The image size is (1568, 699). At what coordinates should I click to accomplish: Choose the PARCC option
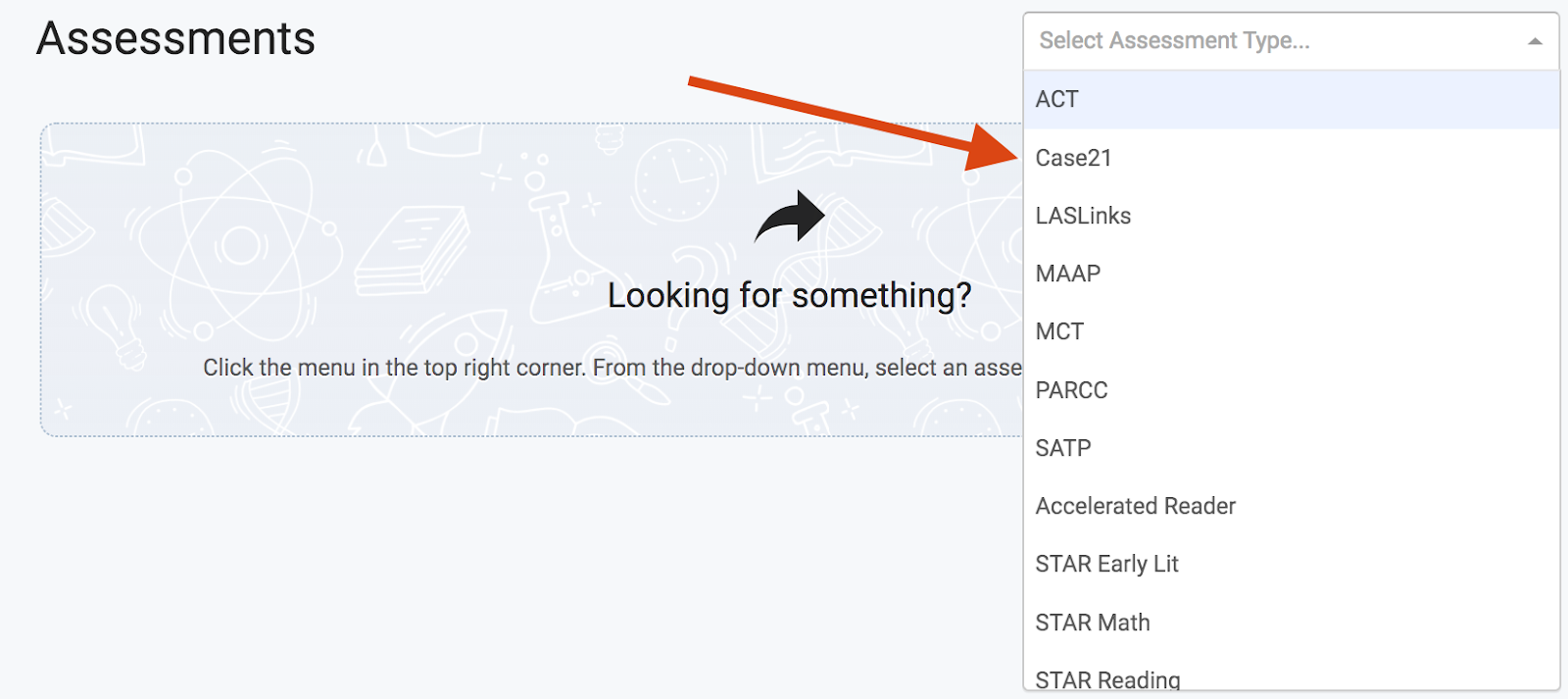1291,390
